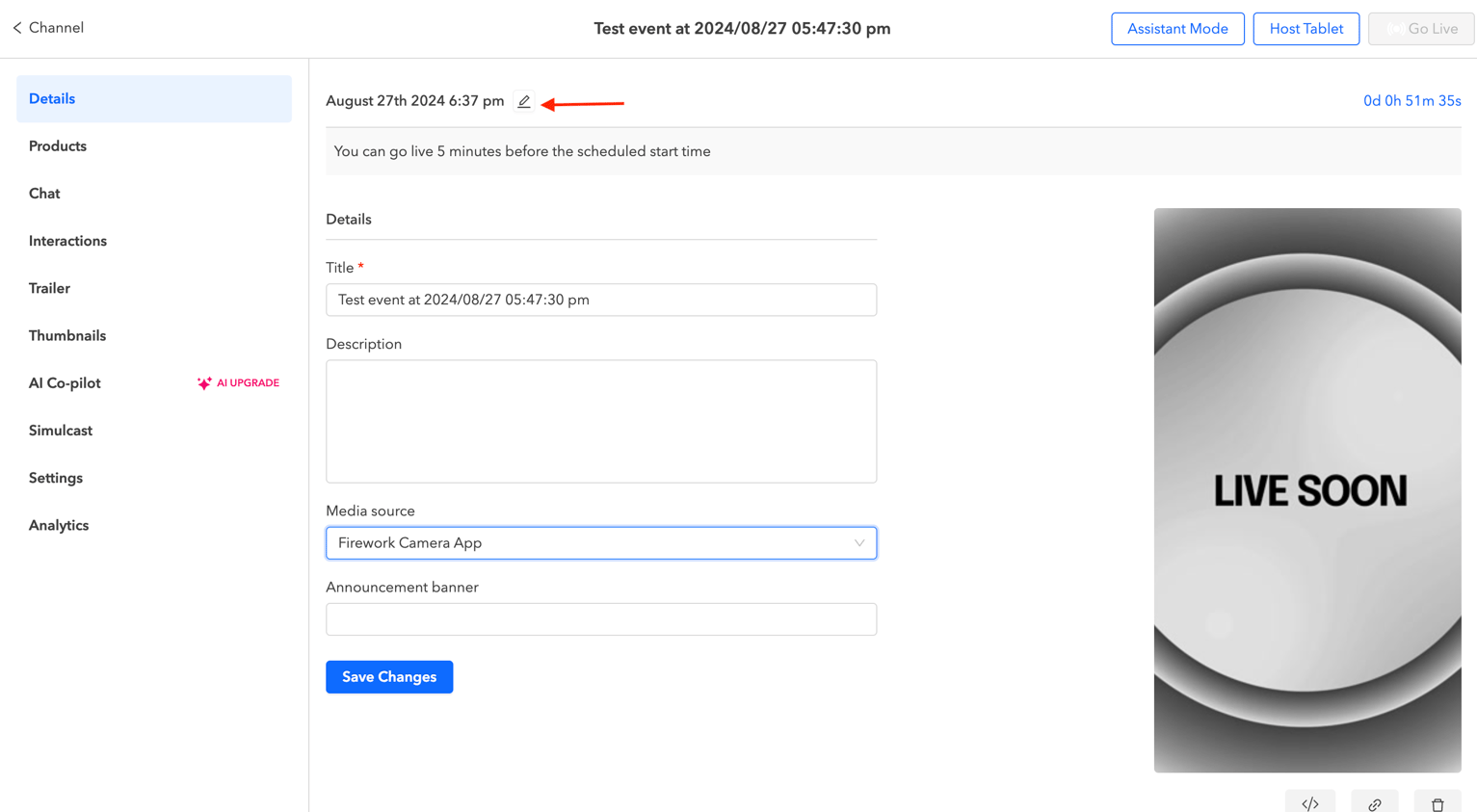Click the AI Upgrade sparkle icon
This screenshot has width=1477, height=812.
[x=203, y=382]
